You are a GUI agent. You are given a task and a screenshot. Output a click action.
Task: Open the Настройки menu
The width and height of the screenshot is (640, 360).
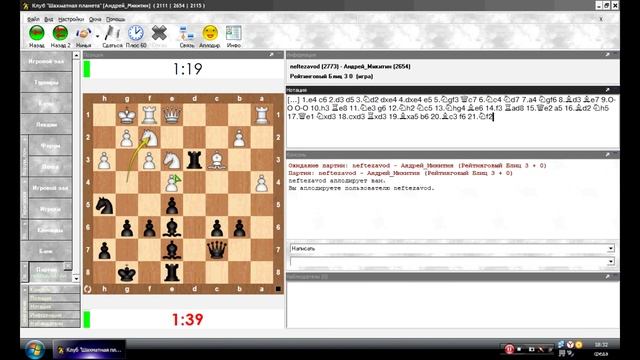(71, 19)
